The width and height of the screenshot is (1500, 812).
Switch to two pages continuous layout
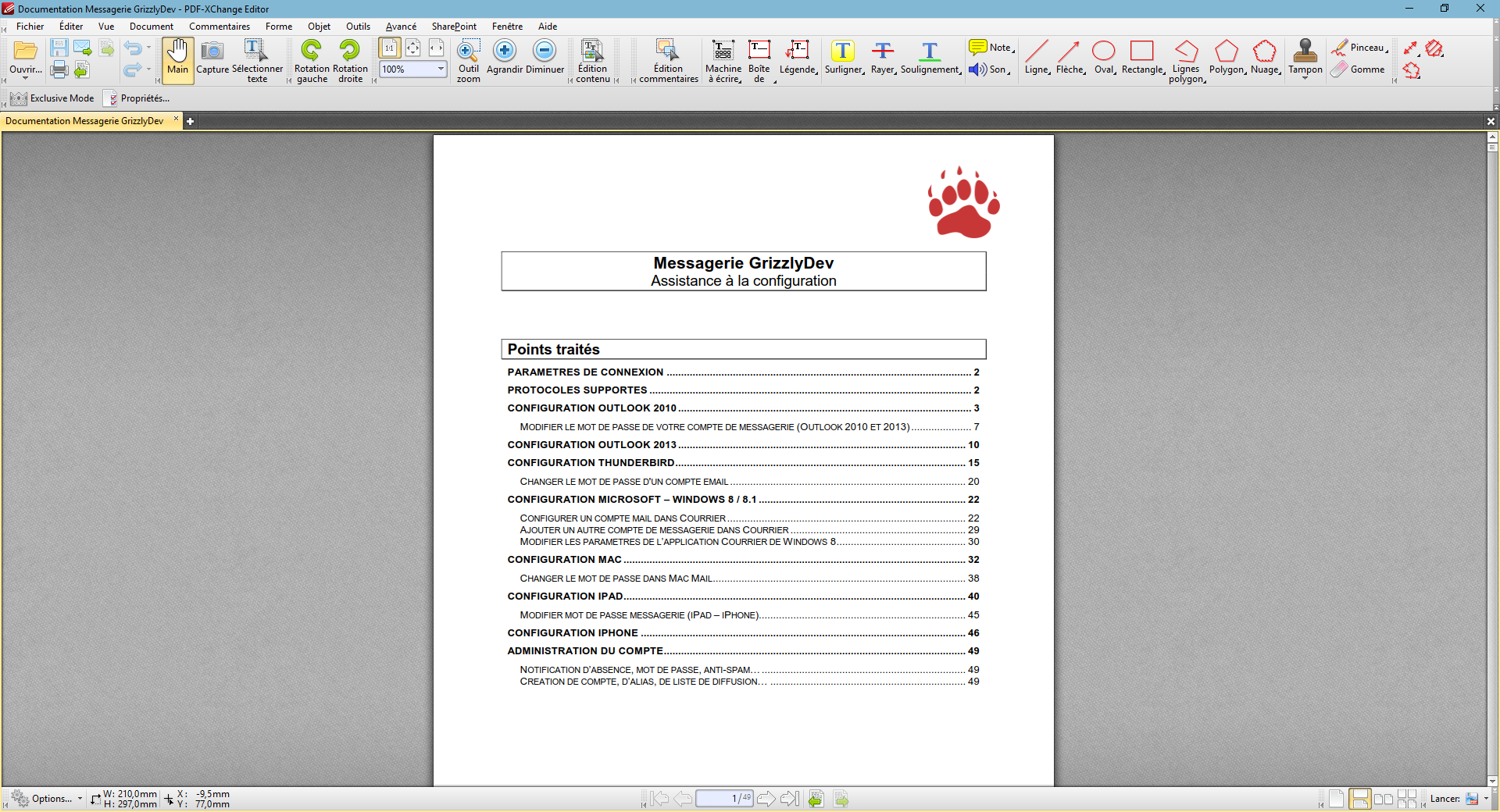[x=1407, y=799]
